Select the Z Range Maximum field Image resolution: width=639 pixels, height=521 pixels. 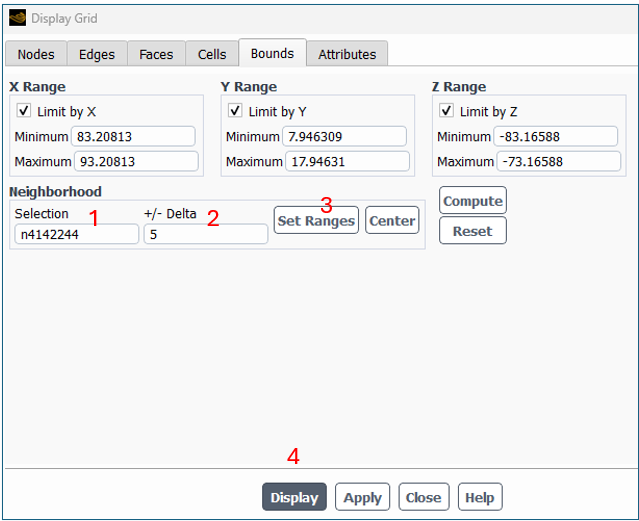(558, 161)
